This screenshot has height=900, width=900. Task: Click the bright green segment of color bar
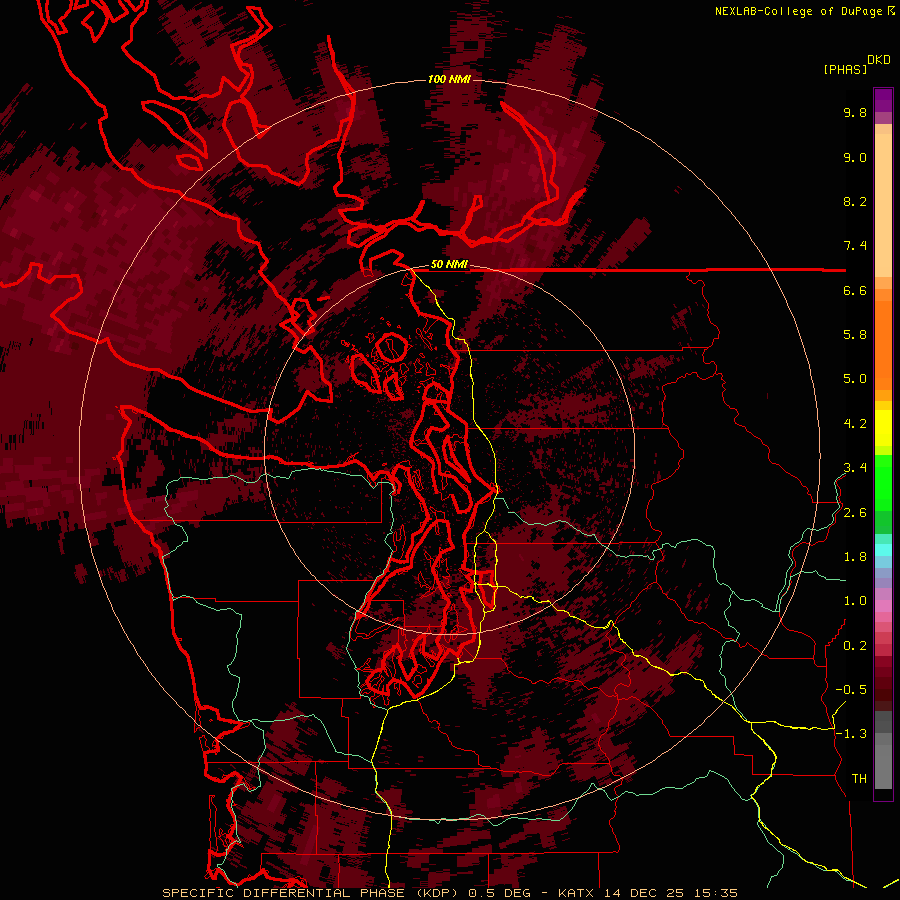pyautogui.click(x=883, y=482)
